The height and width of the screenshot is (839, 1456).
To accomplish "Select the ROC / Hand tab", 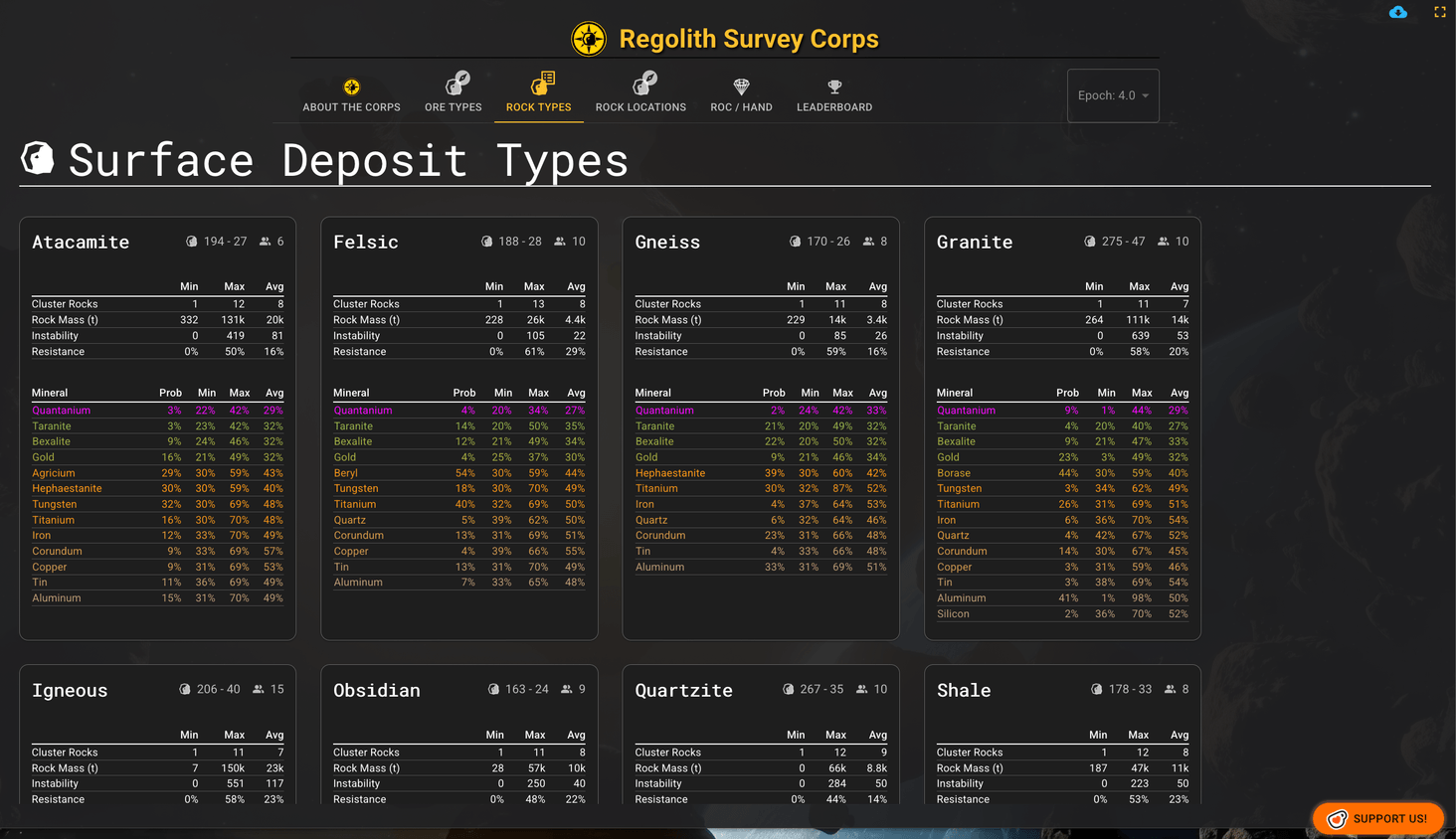I will pos(741,93).
